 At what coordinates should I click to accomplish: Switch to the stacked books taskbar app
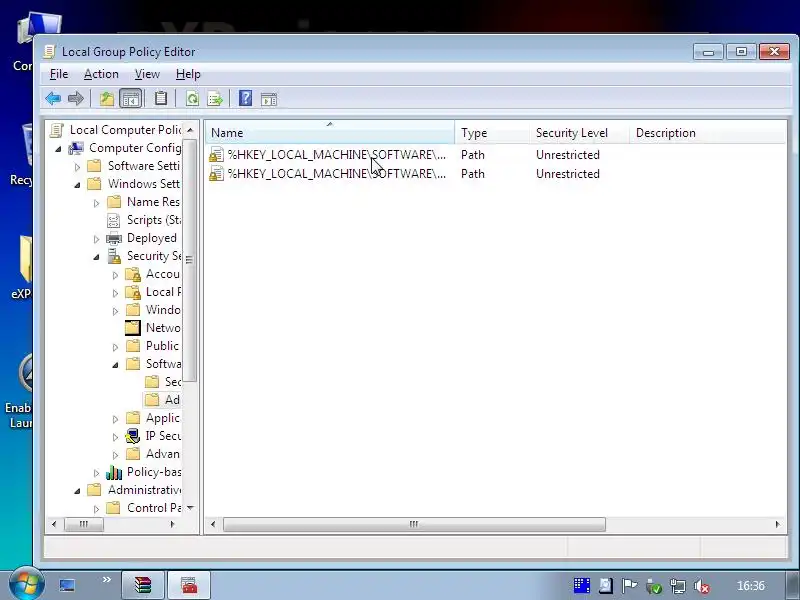coord(143,585)
